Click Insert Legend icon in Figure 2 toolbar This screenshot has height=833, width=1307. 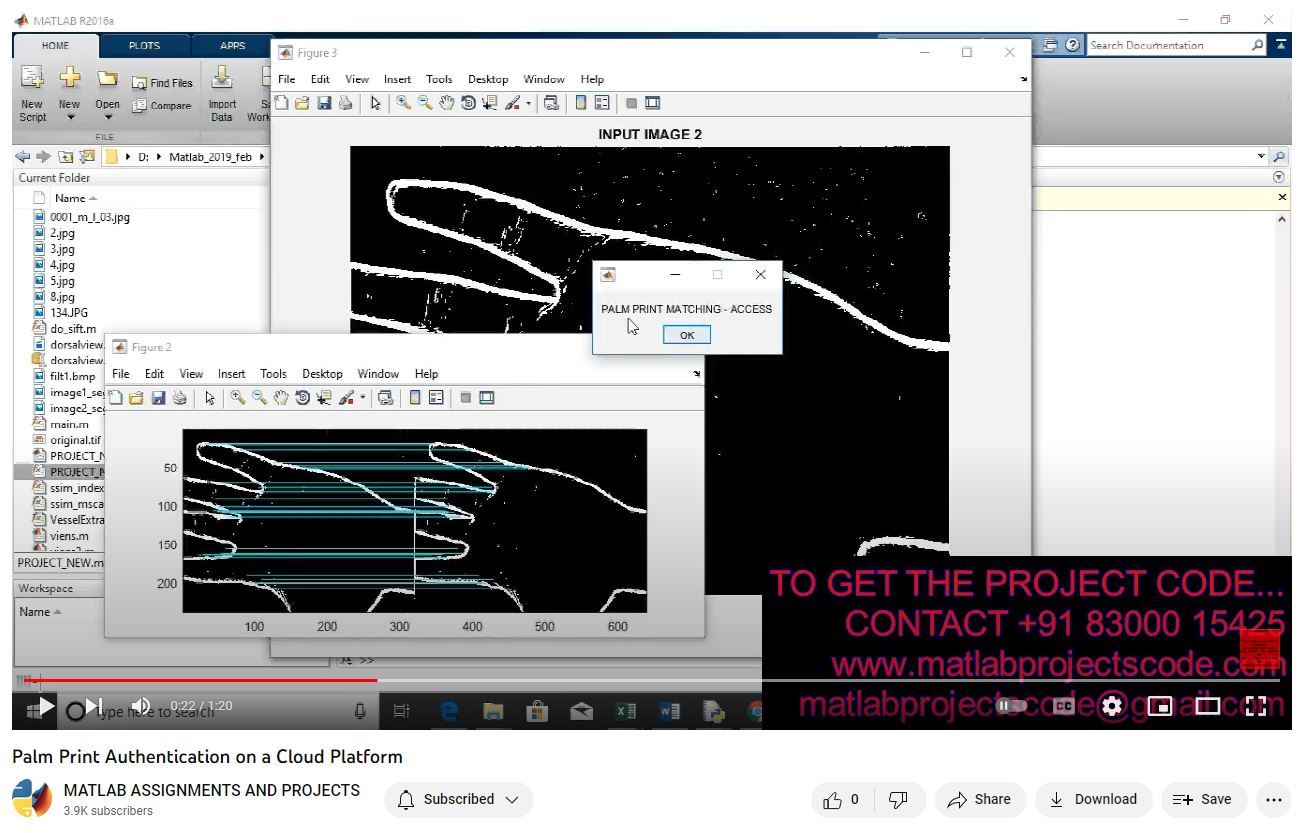click(x=436, y=398)
